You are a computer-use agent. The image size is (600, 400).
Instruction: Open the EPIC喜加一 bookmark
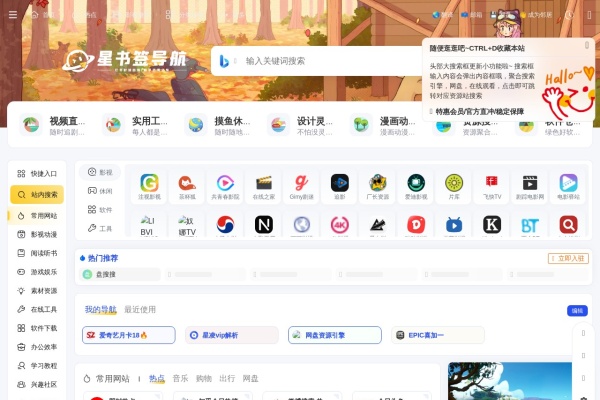click(438, 335)
